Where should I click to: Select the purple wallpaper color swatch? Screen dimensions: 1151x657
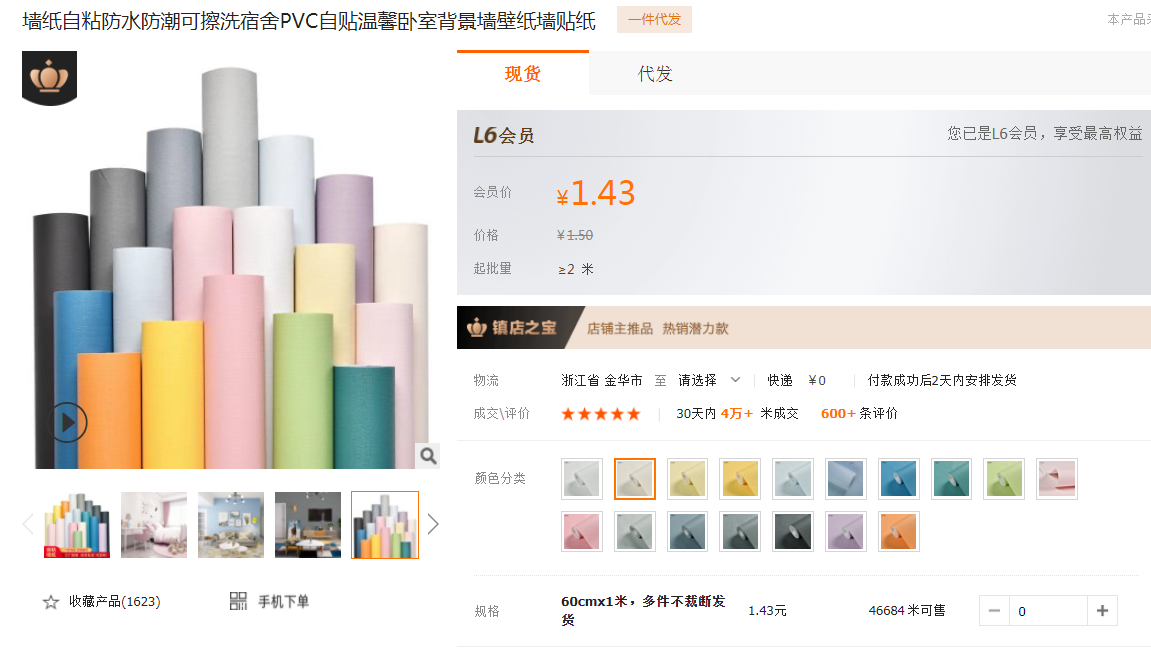(845, 531)
